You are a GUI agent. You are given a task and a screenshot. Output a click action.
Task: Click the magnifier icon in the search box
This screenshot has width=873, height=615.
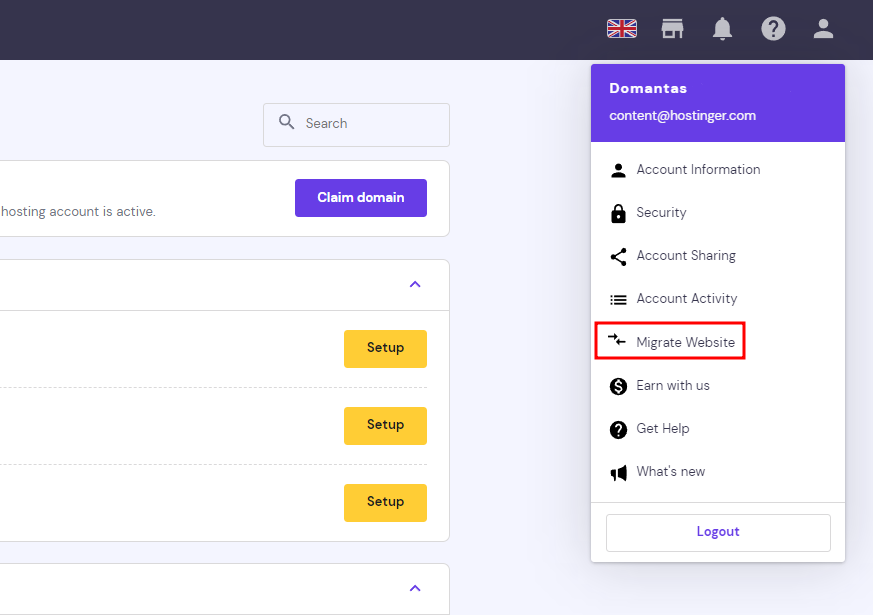coord(286,122)
